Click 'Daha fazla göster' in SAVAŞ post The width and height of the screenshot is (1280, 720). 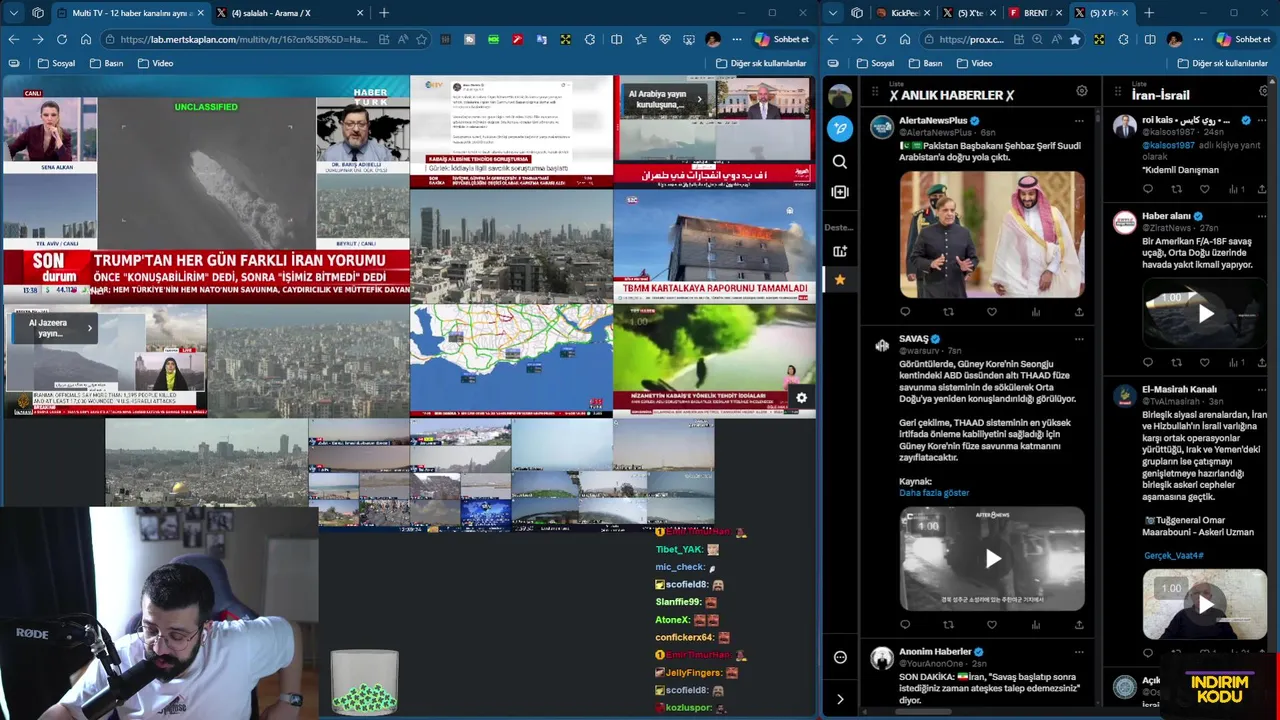934,493
